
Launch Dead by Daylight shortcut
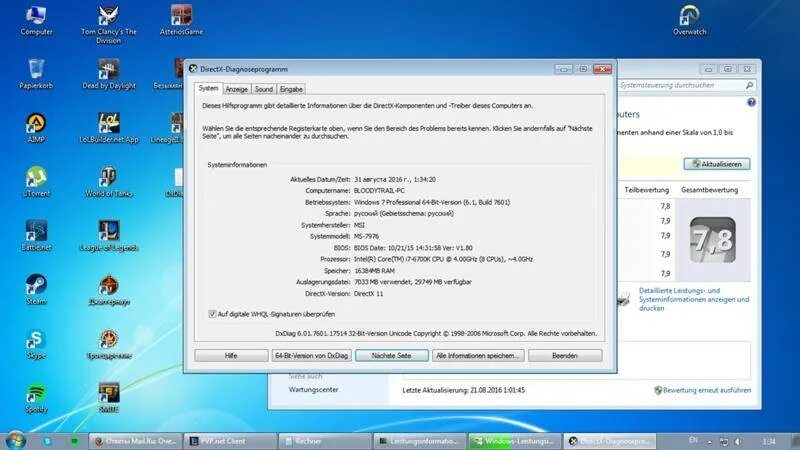coord(109,74)
